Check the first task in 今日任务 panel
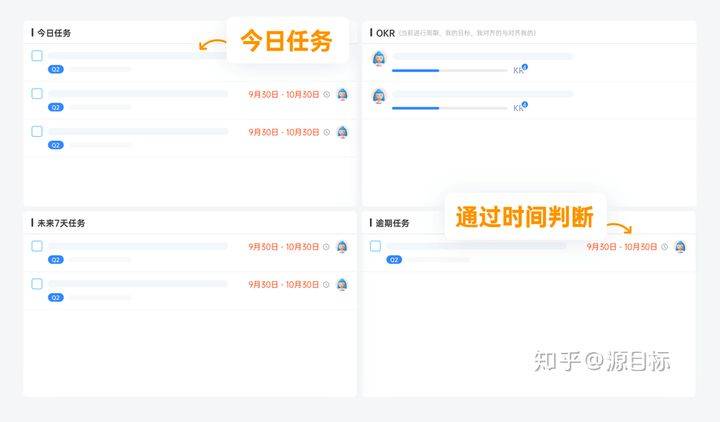The height and width of the screenshot is (422, 720). [x=37, y=56]
